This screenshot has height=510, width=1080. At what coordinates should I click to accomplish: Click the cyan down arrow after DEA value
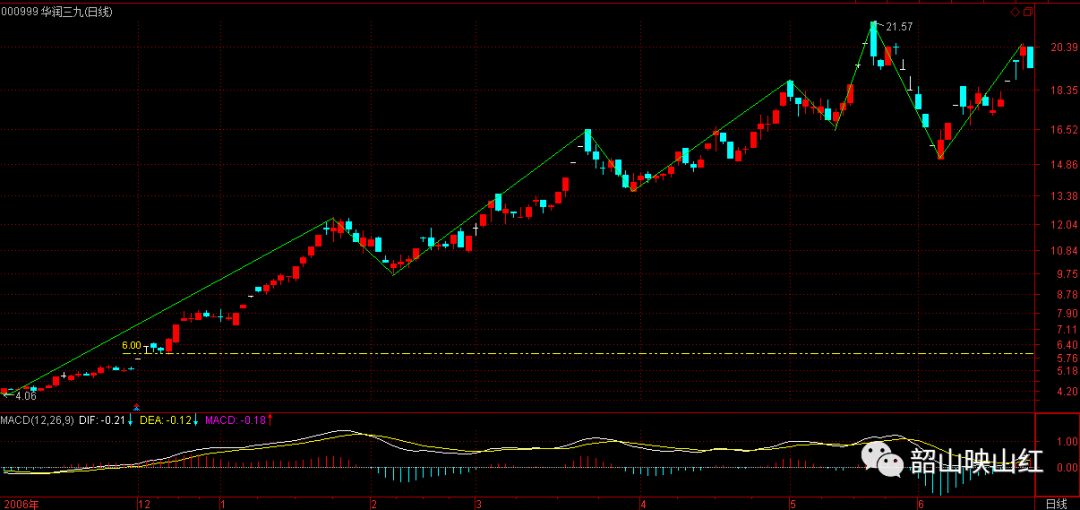pyautogui.click(x=196, y=420)
